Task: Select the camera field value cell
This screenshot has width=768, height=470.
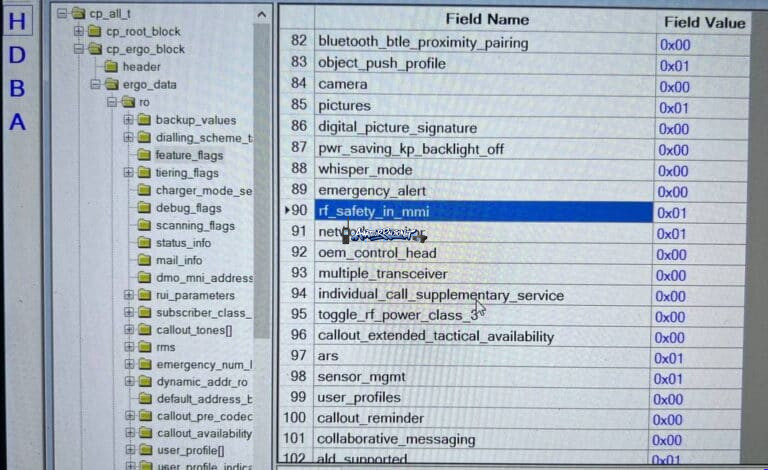Action: [x=701, y=87]
